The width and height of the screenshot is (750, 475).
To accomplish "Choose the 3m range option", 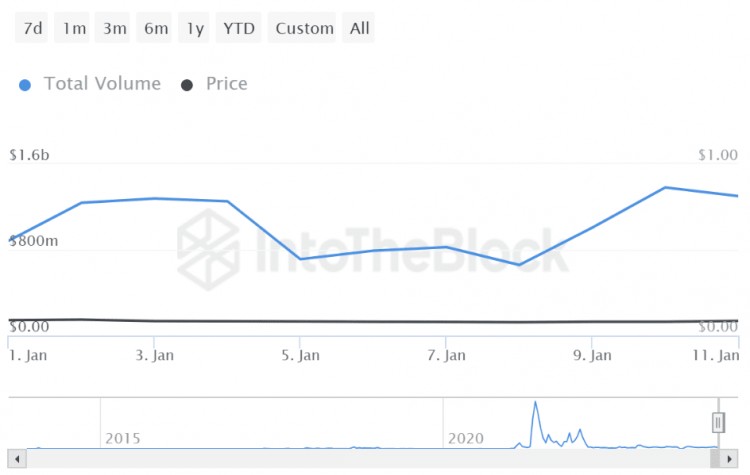I will (115, 28).
